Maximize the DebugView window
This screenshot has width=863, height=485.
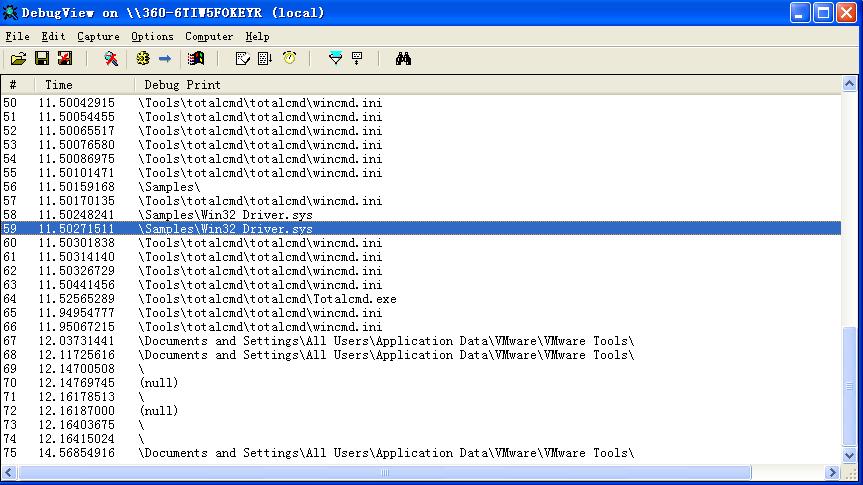[823, 12]
